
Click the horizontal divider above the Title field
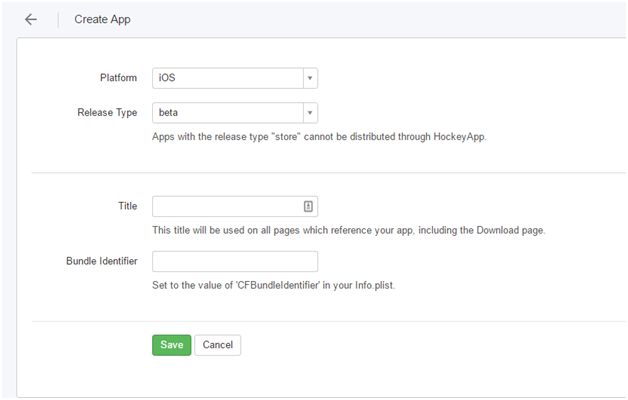coord(330,173)
